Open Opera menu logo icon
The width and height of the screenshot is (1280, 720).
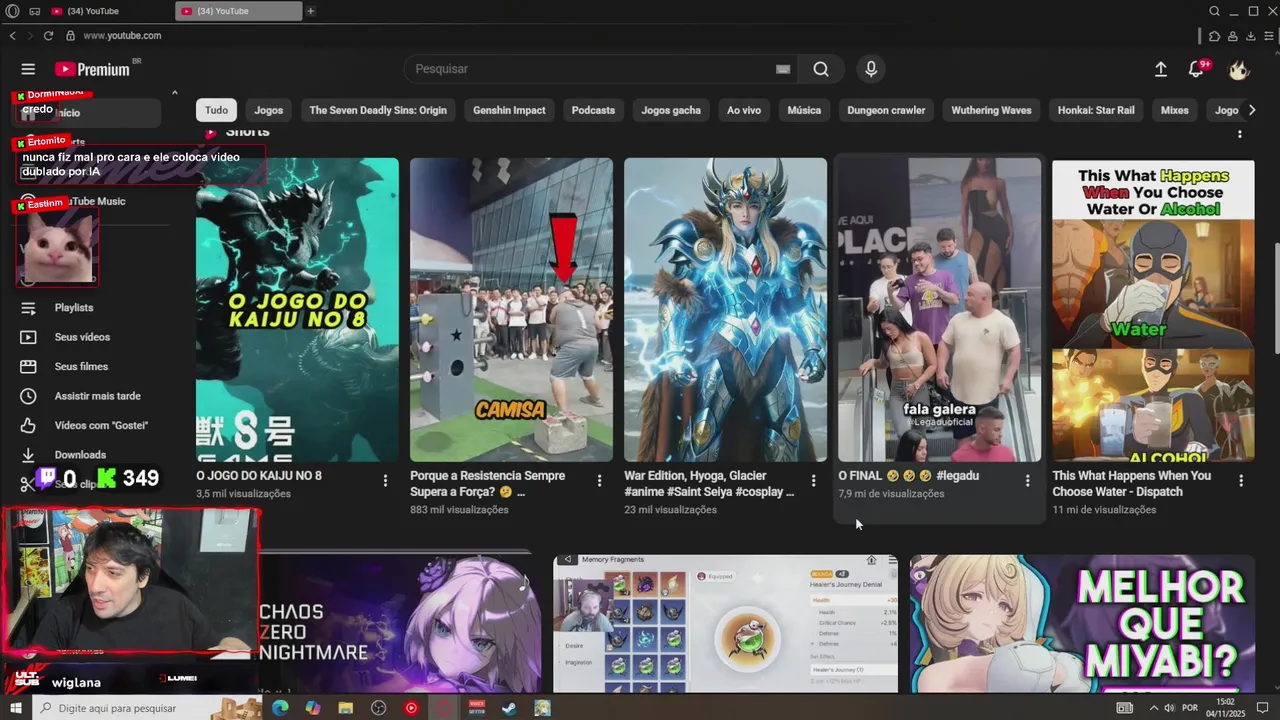coord(13,11)
